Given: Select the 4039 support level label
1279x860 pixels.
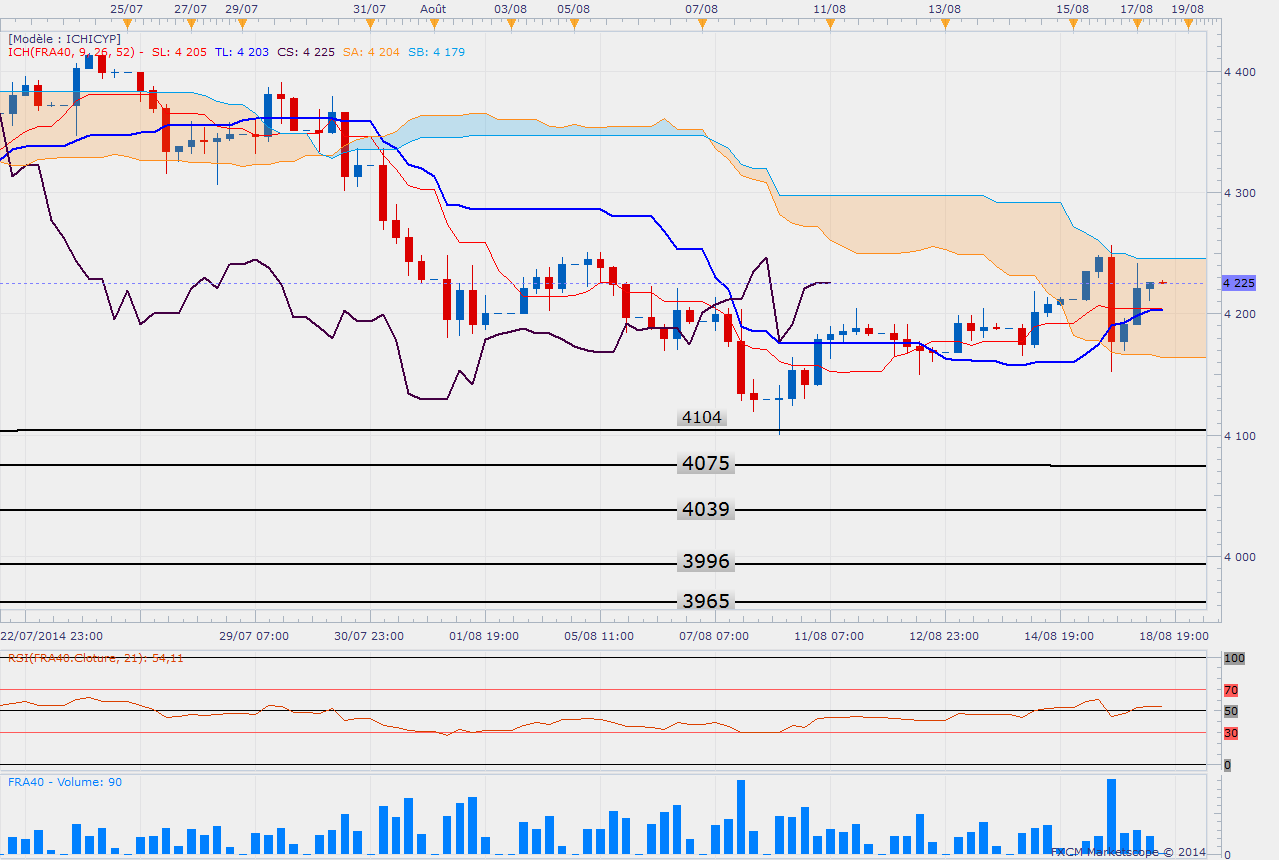Looking at the screenshot, I should (706, 509).
